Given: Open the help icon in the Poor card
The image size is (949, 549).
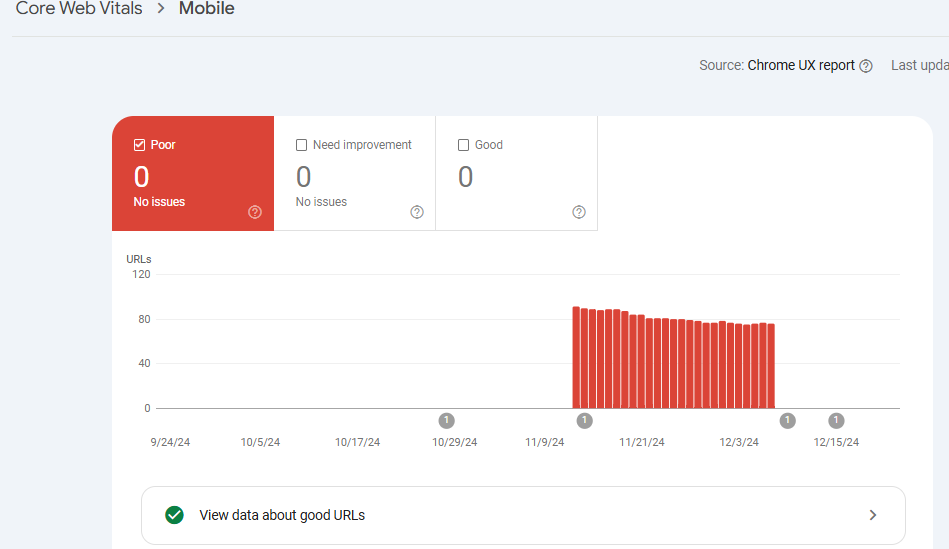Looking at the screenshot, I should (255, 212).
